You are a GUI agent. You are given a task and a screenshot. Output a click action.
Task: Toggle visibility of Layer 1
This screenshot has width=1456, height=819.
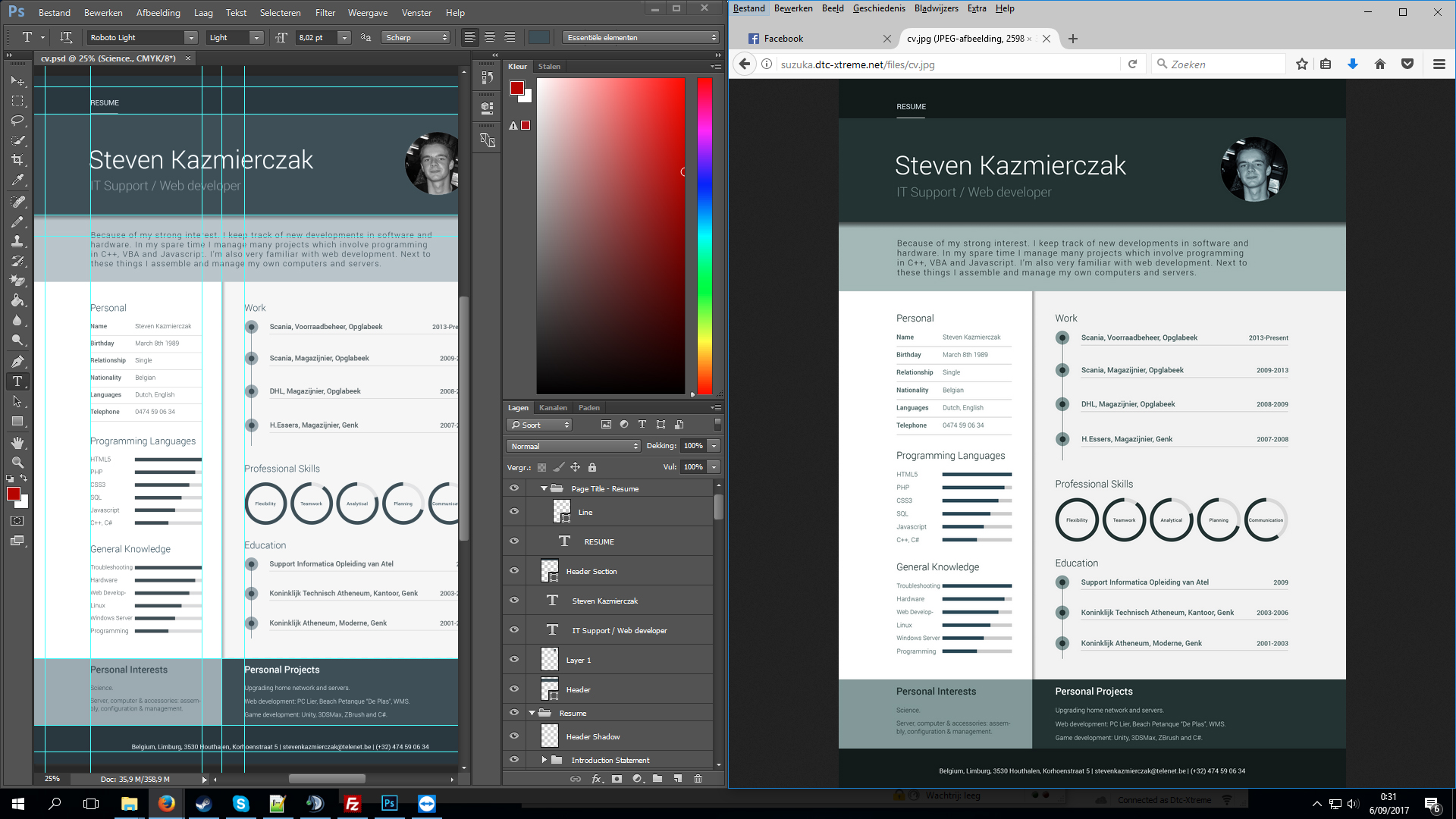514,660
